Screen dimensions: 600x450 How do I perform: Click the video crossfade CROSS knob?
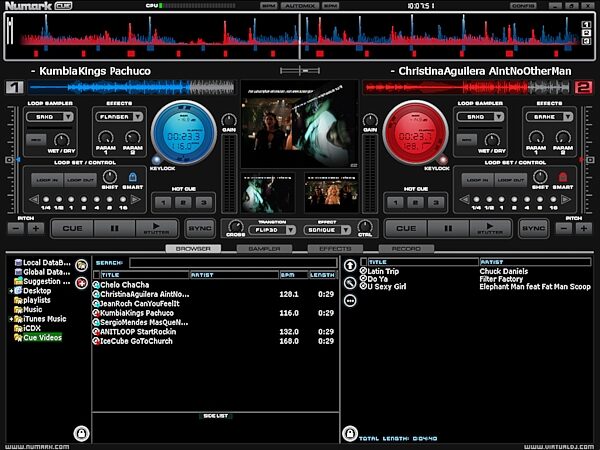(x=235, y=226)
